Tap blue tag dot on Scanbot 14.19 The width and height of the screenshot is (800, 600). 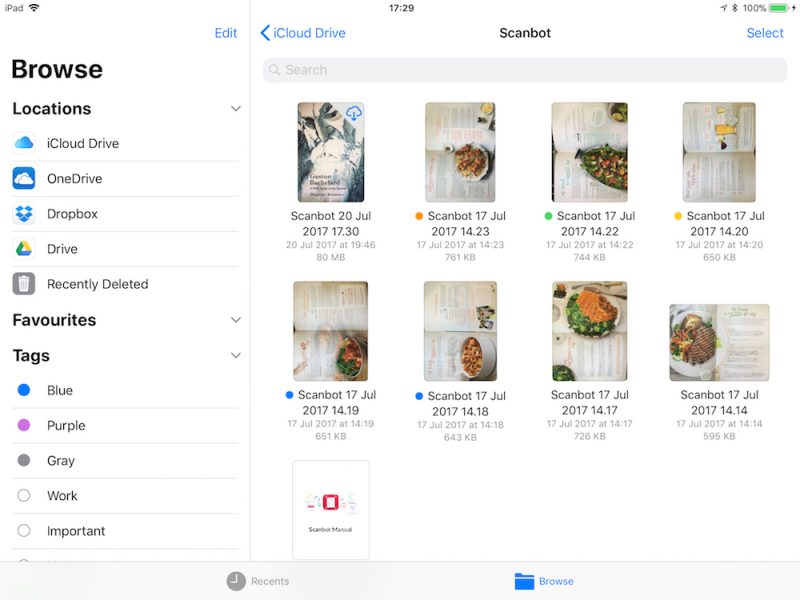[x=289, y=394]
